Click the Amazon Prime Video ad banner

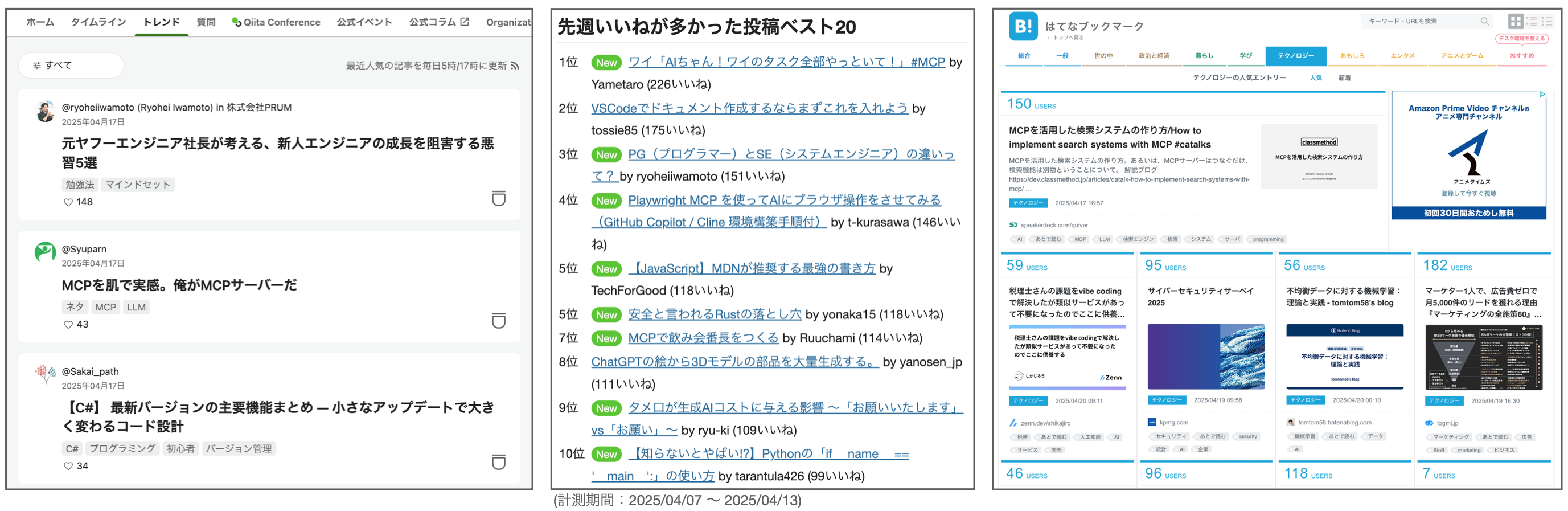(x=1468, y=156)
